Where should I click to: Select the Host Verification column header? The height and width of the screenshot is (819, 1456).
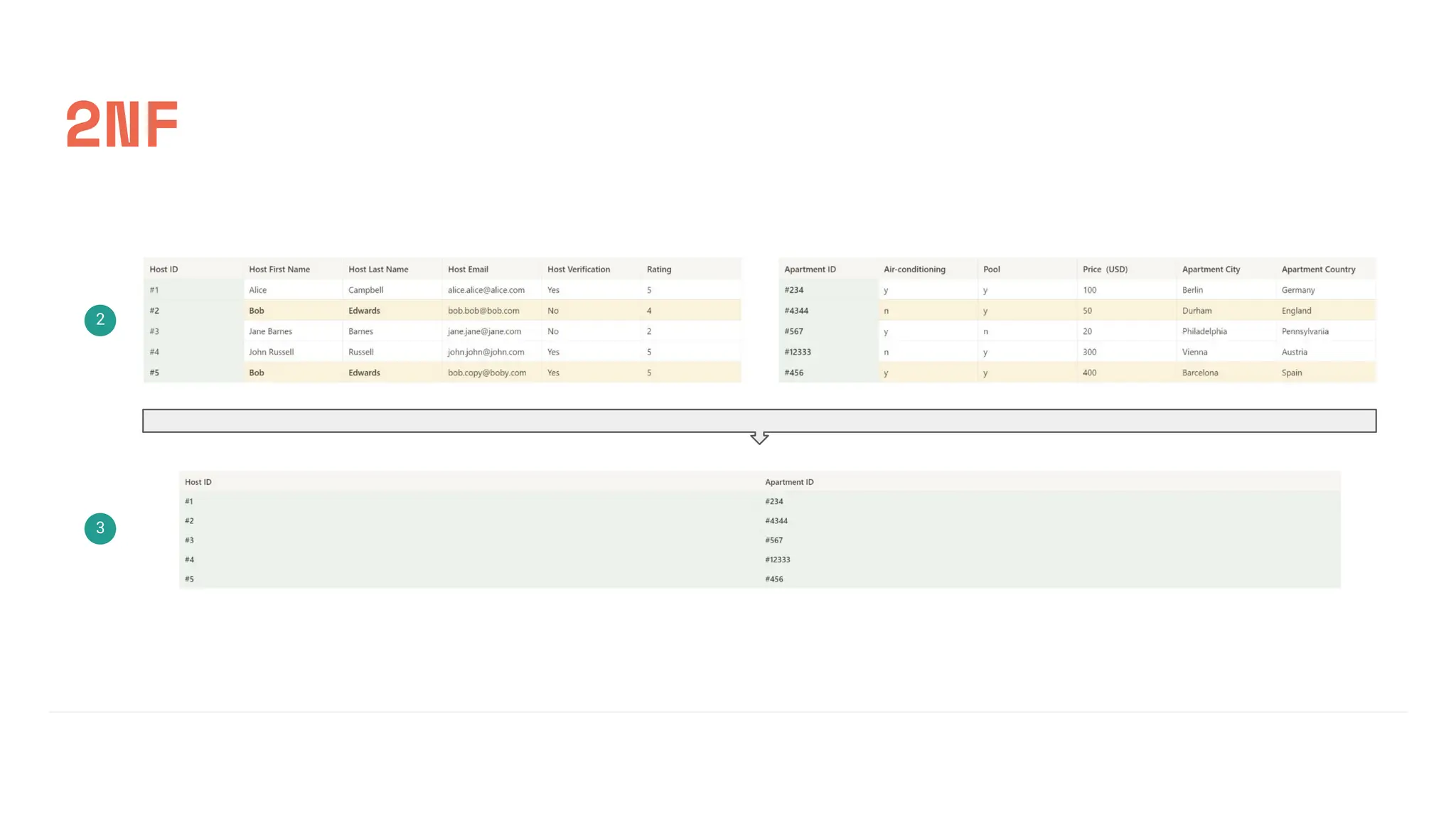pyautogui.click(x=579, y=269)
